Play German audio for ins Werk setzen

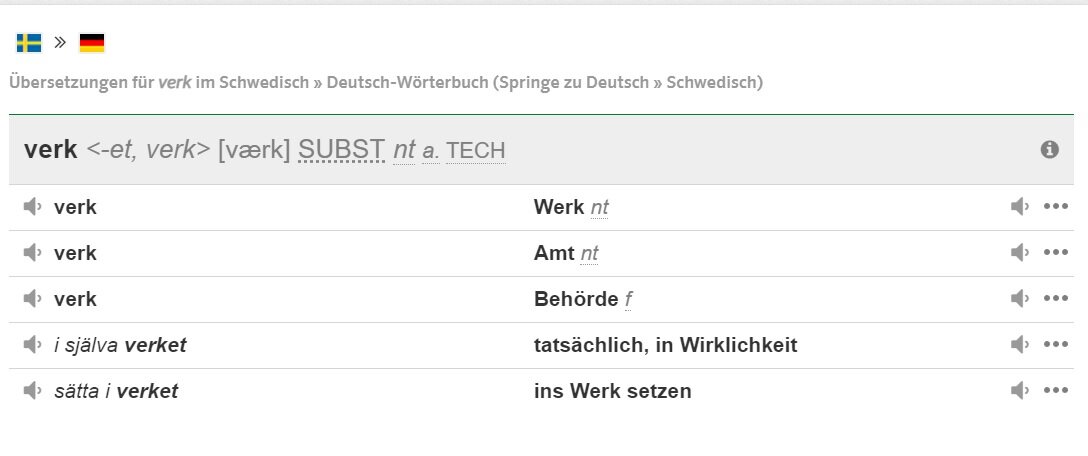(1019, 391)
